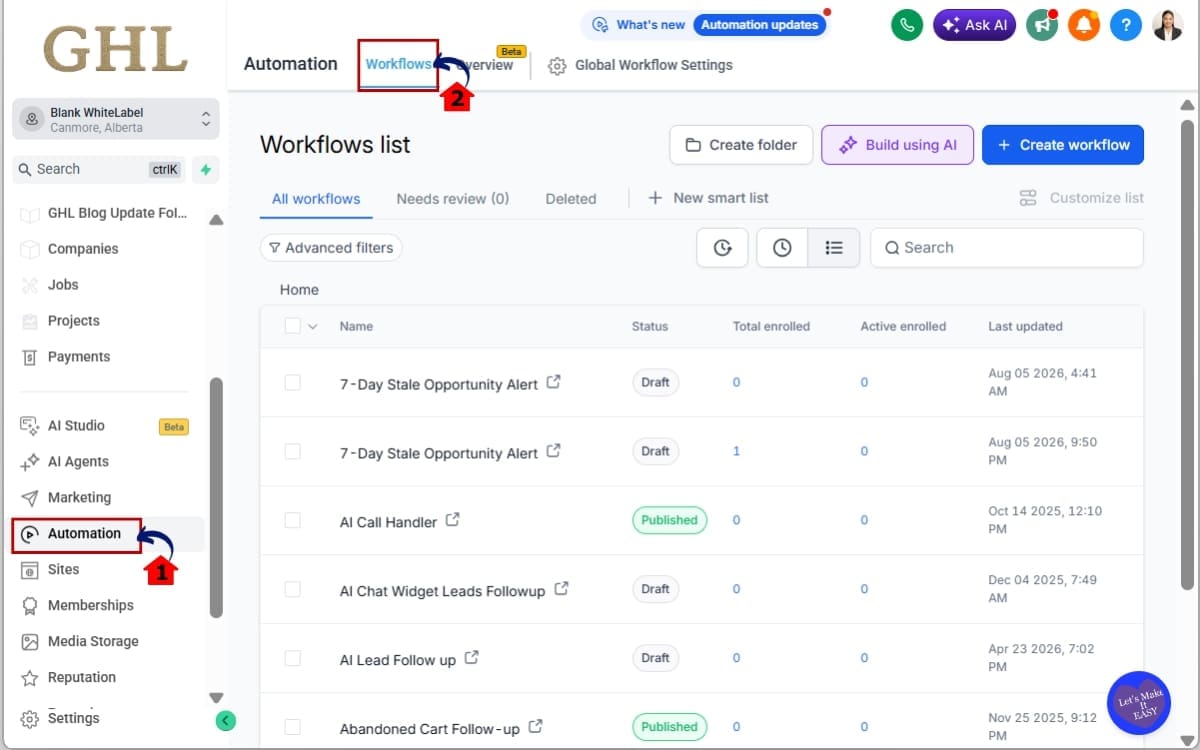Select the All workflows tab

(316, 199)
